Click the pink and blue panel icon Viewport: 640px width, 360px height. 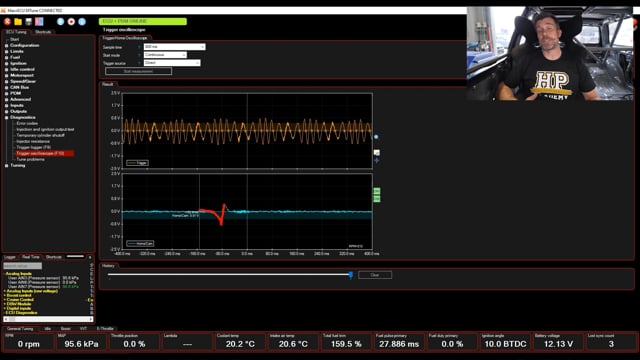39,22
